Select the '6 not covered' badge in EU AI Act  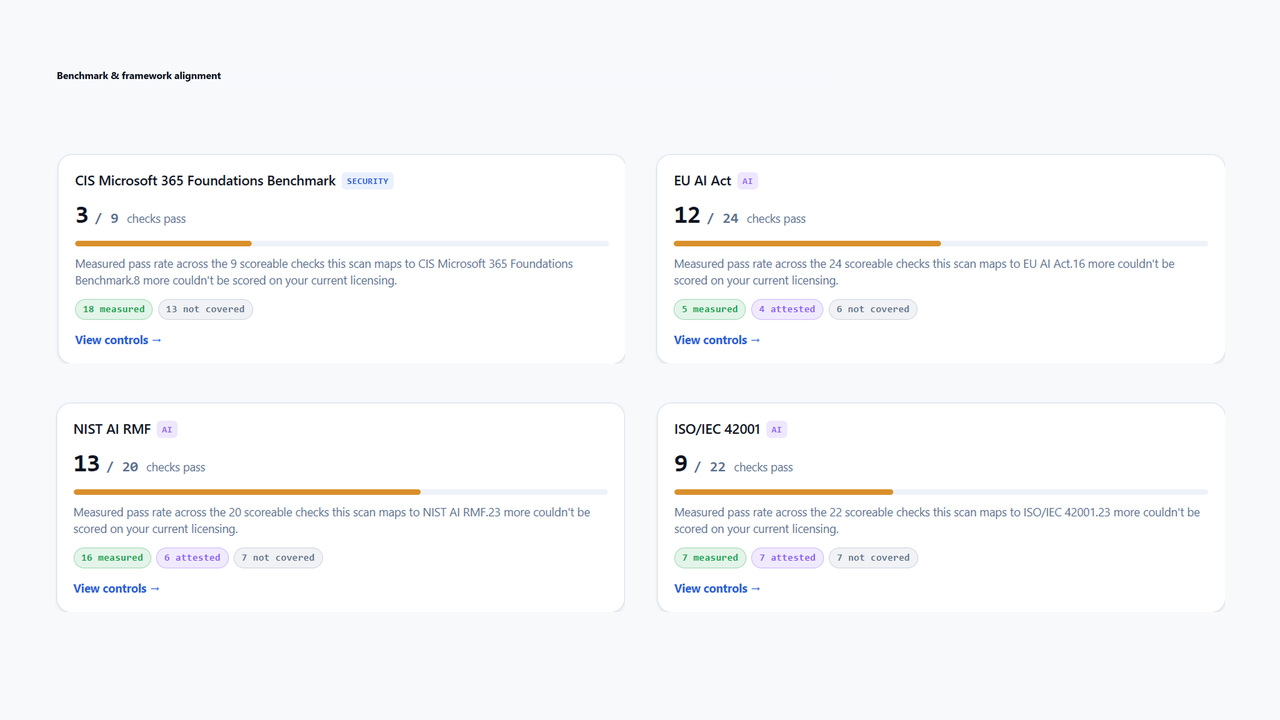pyautogui.click(x=873, y=309)
